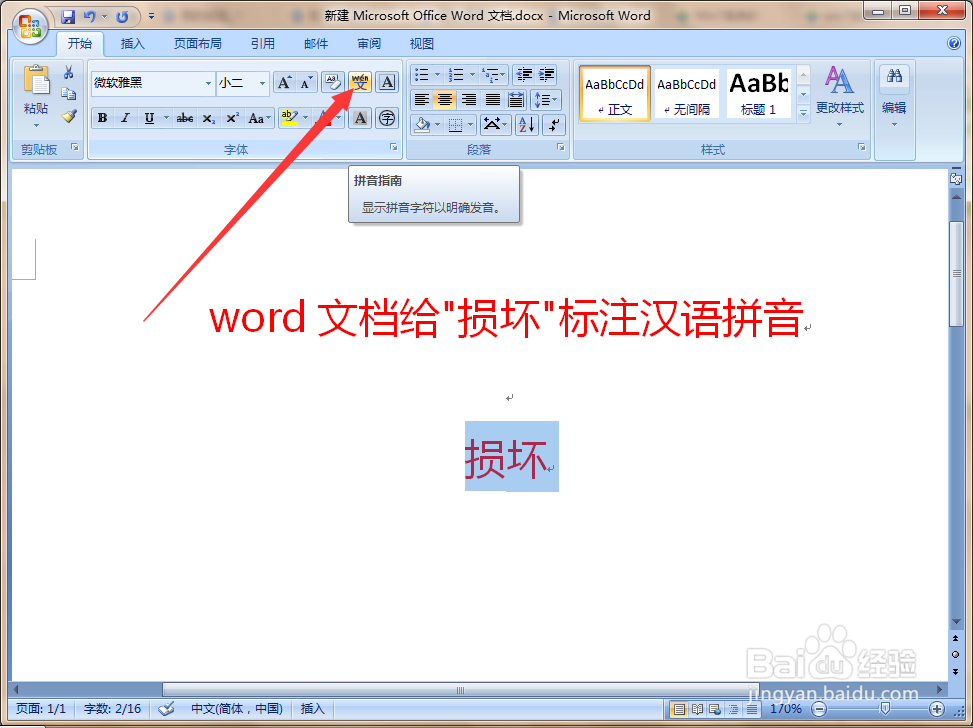
Task: Open font dialog launcher
Action: [393, 147]
